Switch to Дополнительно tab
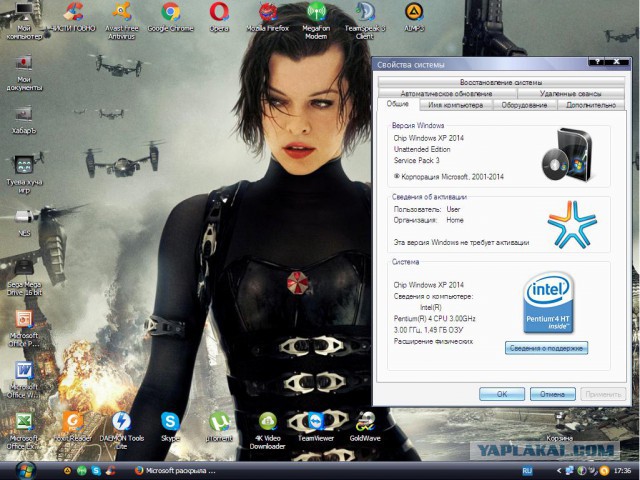Screen dimensions: 640x480 point(591,105)
